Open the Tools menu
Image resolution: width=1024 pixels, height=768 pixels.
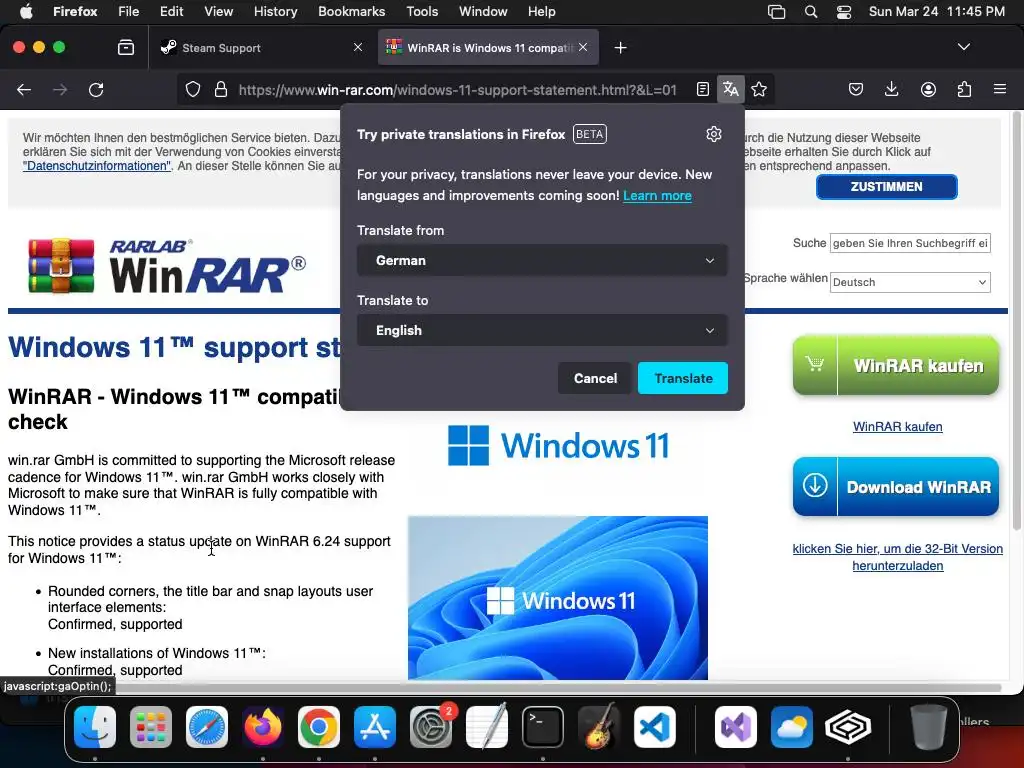tap(422, 12)
